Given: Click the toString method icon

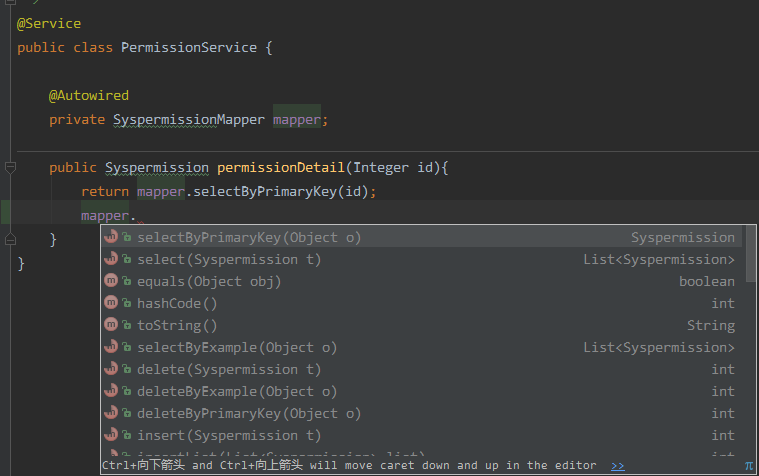Looking at the screenshot, I should (x=111, y=326).
